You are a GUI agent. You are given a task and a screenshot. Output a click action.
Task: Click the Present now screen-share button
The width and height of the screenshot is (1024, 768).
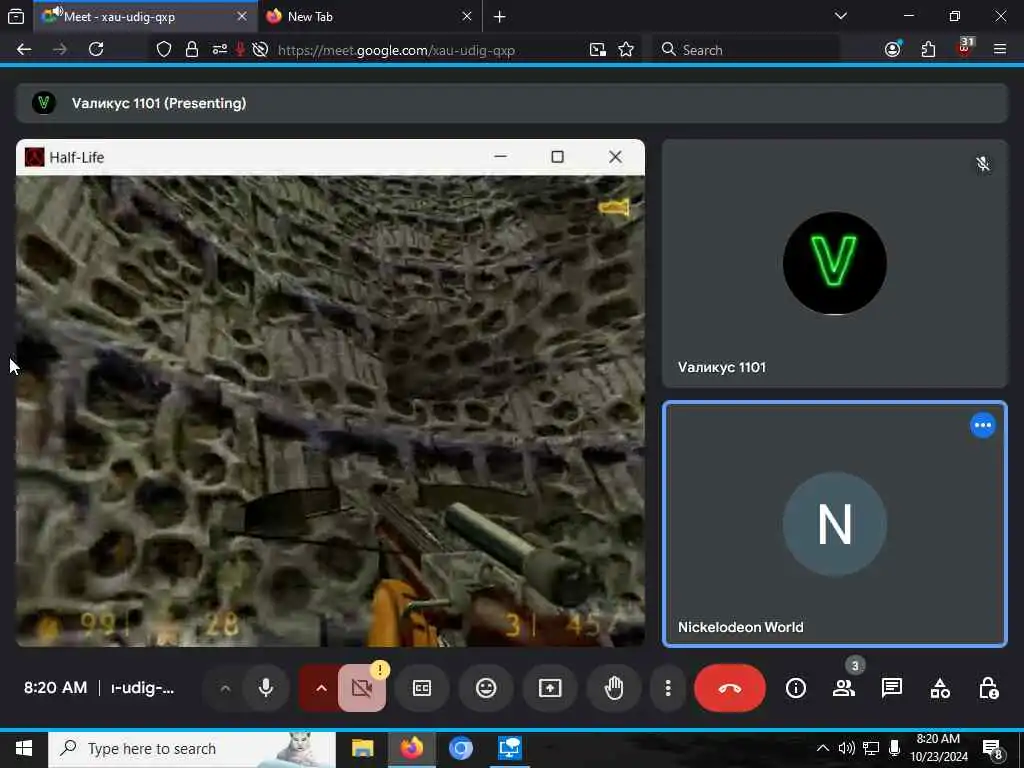point(550,688)
